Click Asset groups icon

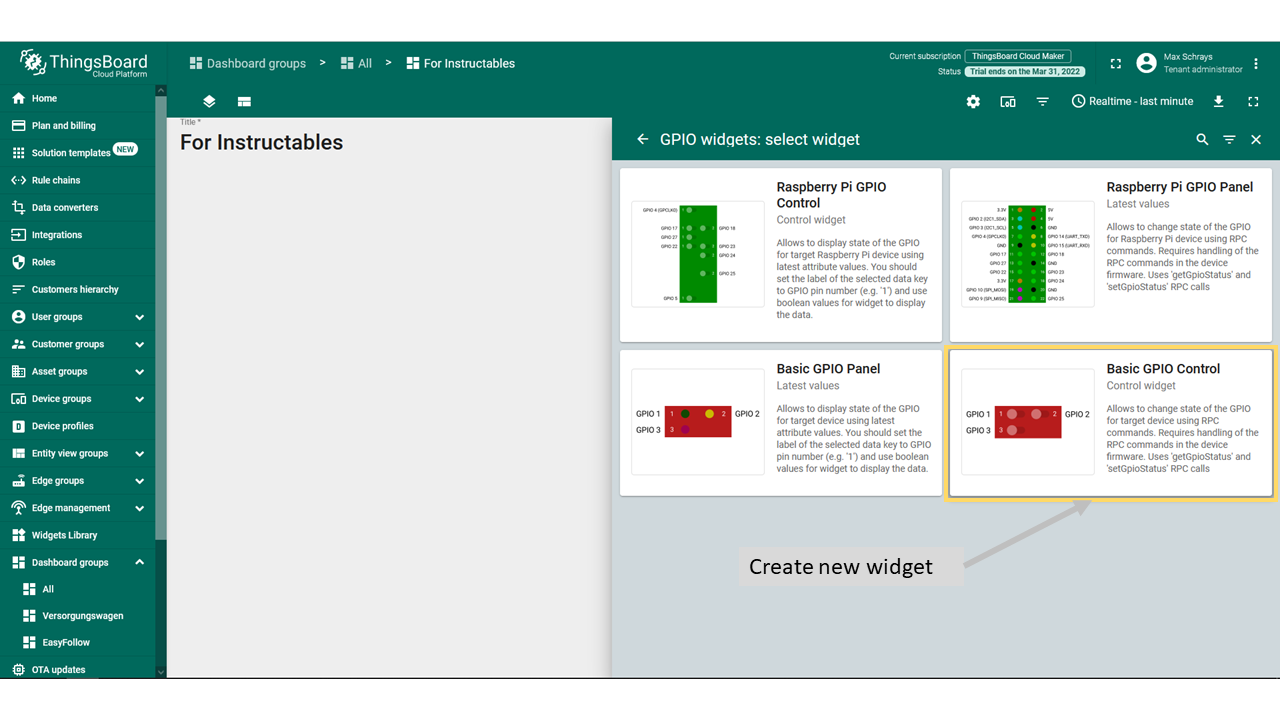point(18,371)
